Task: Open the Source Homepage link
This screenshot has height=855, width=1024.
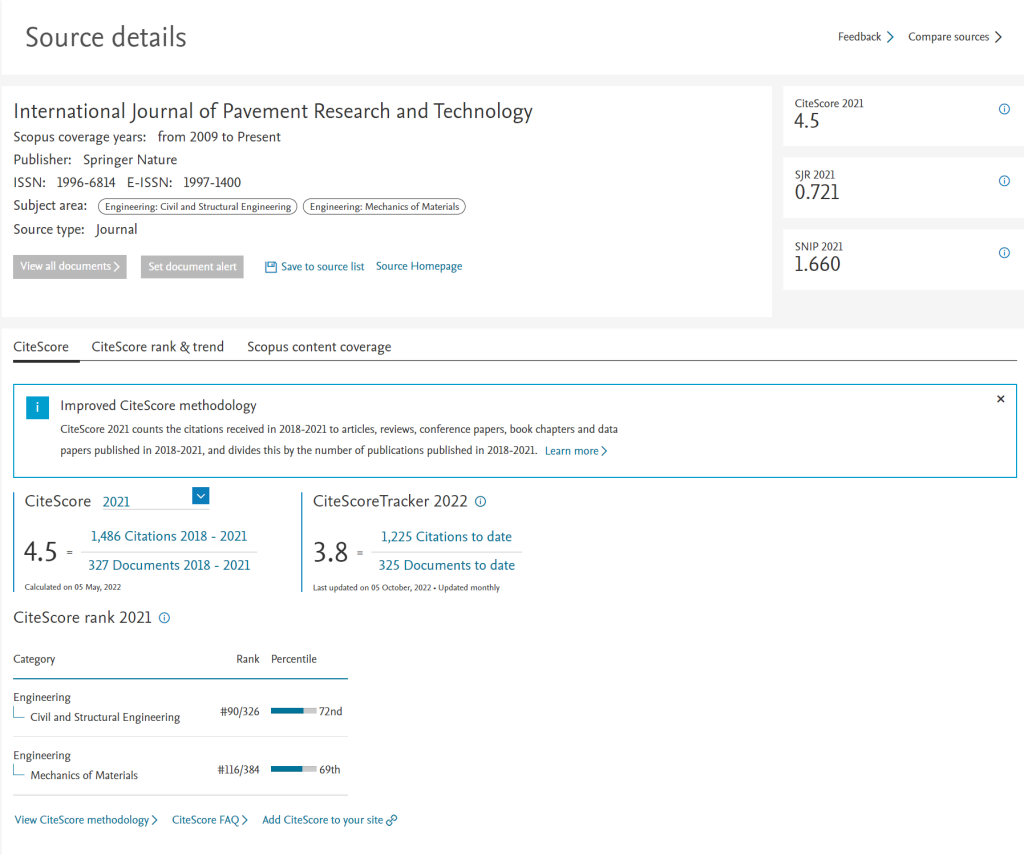Action: point(419,266)
